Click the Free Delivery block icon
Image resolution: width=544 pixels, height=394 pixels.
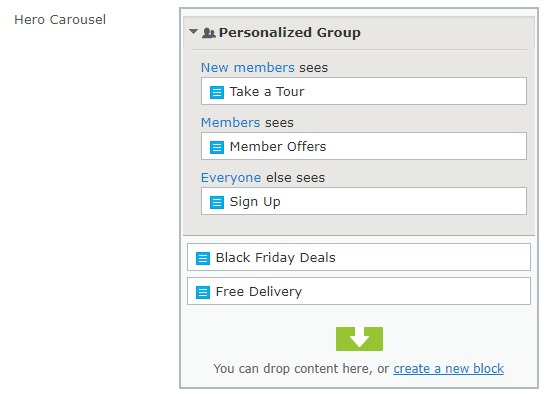click(203, 292)
